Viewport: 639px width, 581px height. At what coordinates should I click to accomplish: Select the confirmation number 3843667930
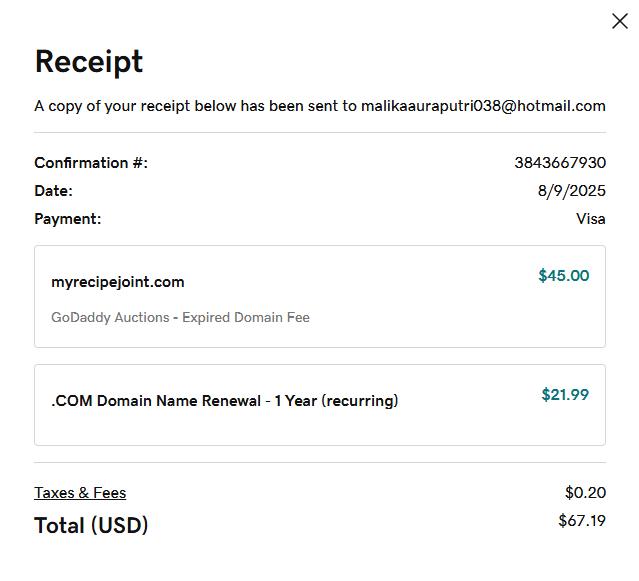click(560, 162)
